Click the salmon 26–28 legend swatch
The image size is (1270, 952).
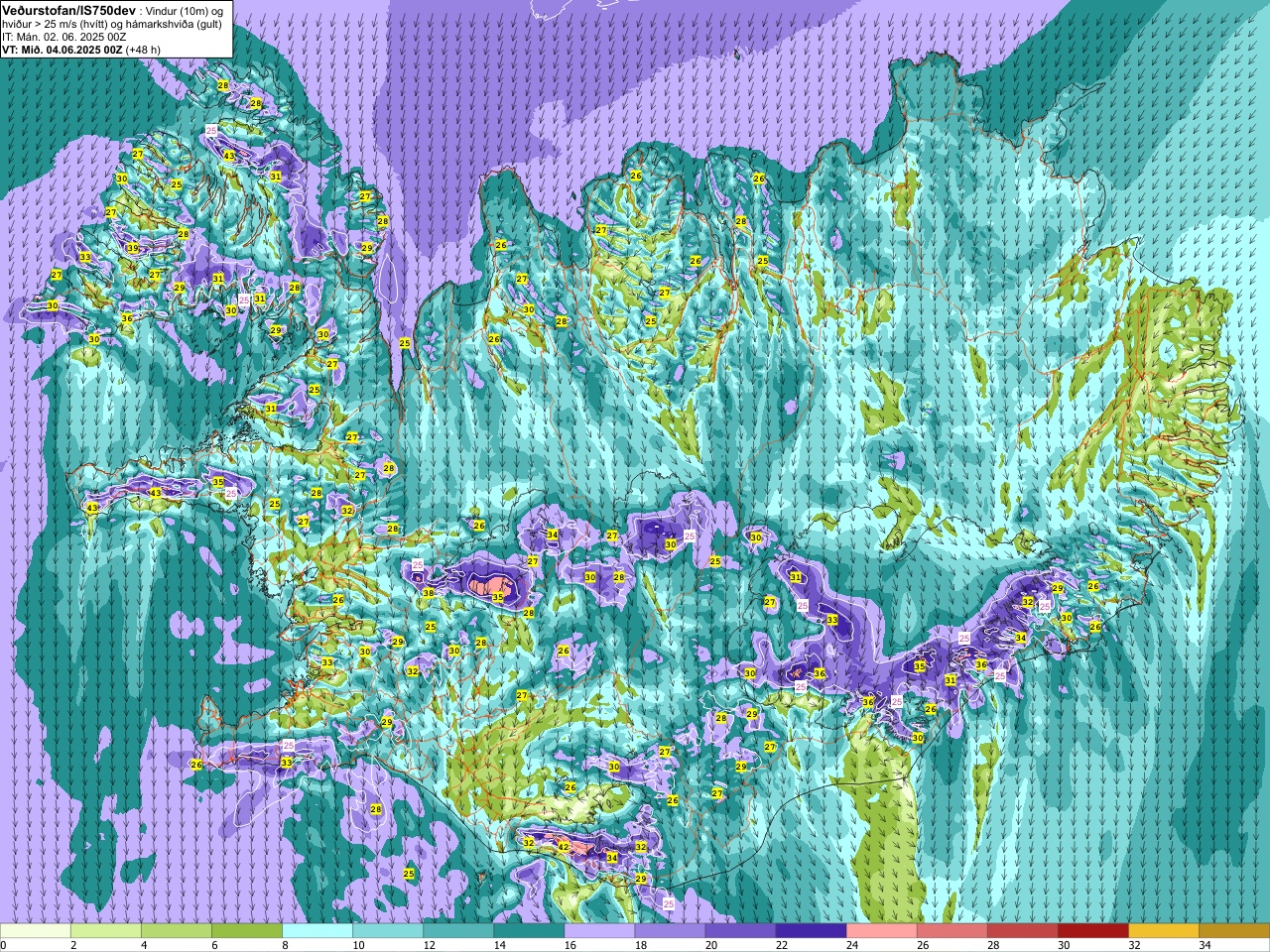click(952, 931)
